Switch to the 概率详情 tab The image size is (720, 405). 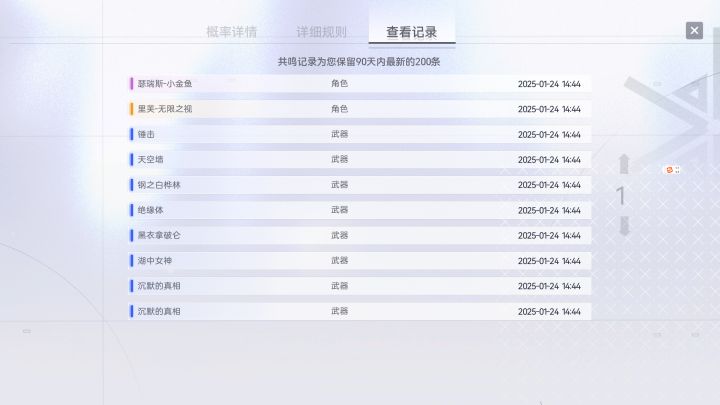pos(231,32)
